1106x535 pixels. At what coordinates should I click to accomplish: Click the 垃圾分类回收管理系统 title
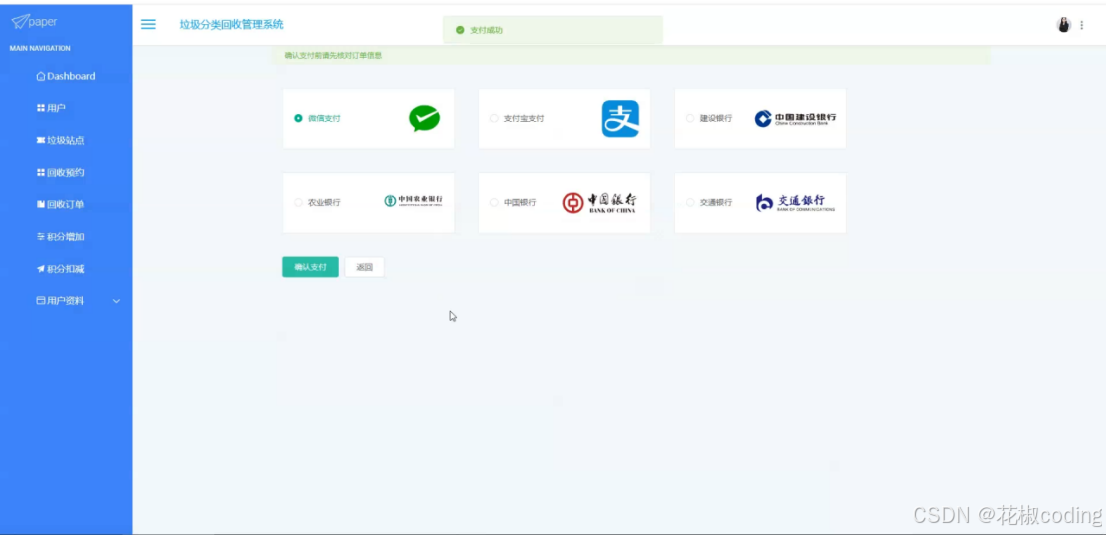(231, 25)
